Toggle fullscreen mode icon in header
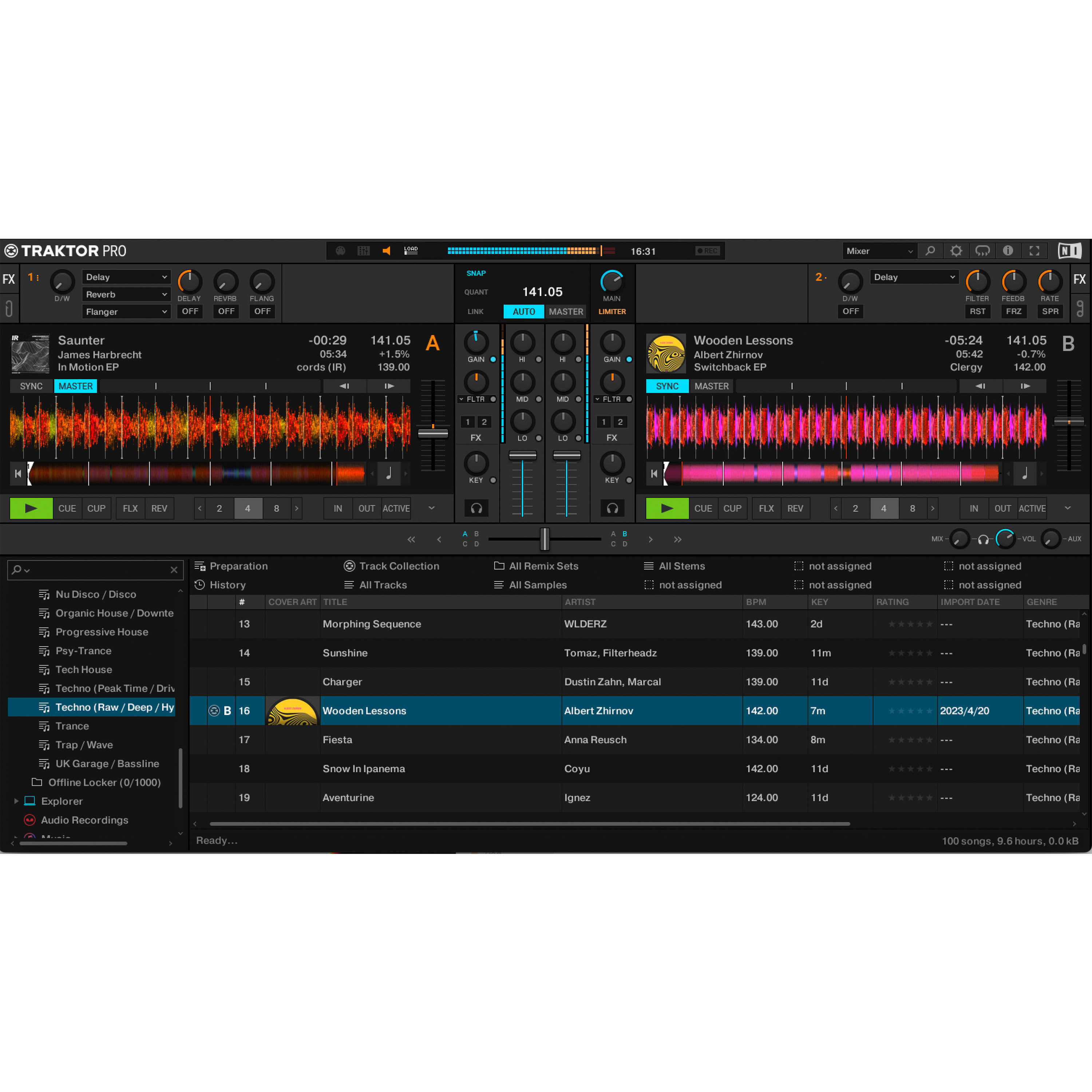This screenshot has height=1092, width=1092. pos(1034,251)
